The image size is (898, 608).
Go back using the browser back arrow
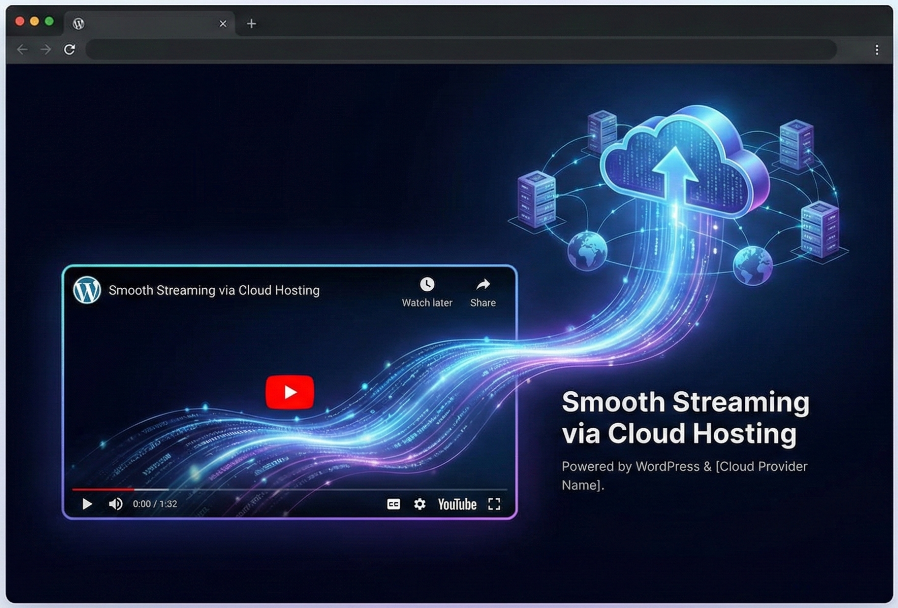click(x=22, y=49)
